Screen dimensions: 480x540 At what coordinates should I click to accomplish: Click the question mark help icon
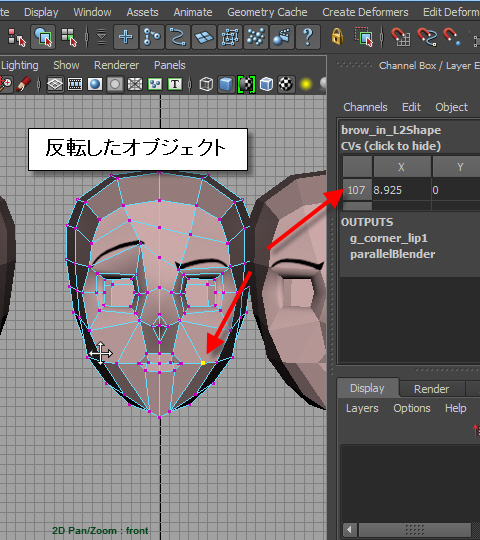point(308,37)
